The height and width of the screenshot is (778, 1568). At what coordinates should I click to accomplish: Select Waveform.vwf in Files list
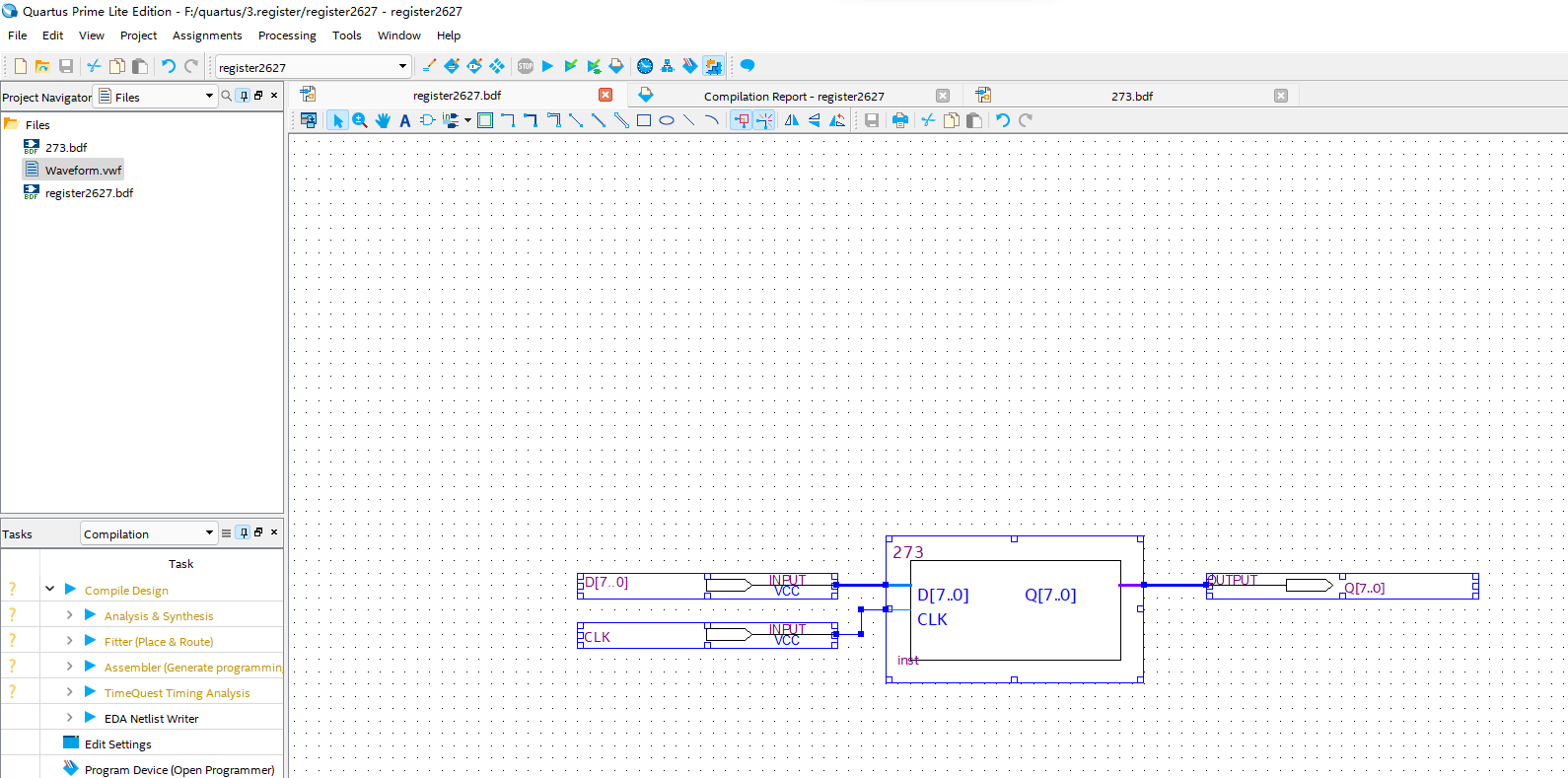pyautogui.click(x=83, y=171)
